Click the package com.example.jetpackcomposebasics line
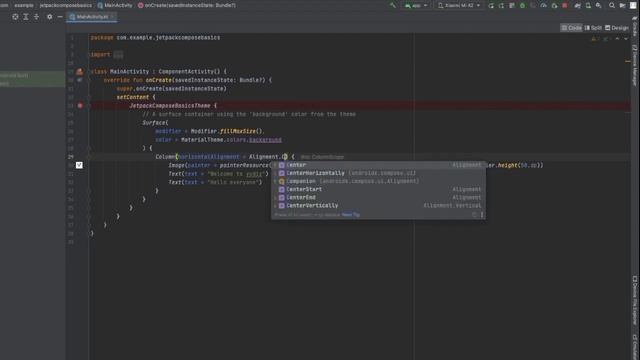This screenshot has width=640, height=360. [155, 38]
